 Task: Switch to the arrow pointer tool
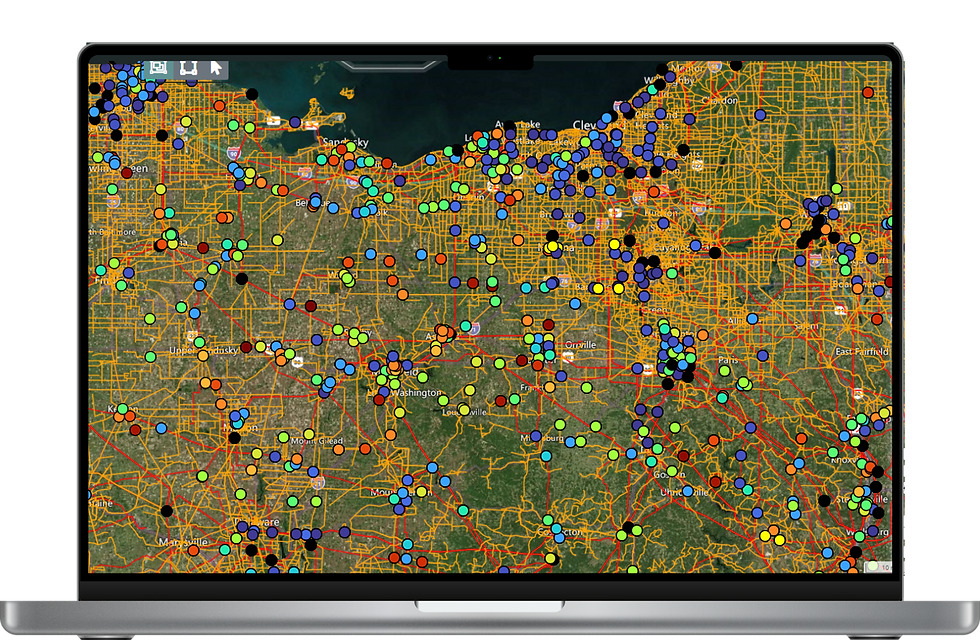(216, 67)
